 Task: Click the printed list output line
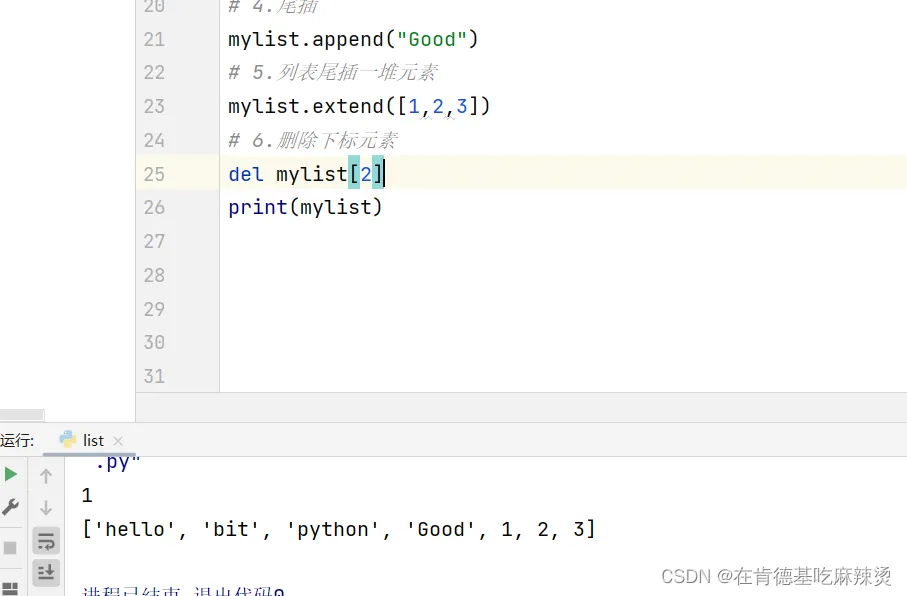(339, 529)
